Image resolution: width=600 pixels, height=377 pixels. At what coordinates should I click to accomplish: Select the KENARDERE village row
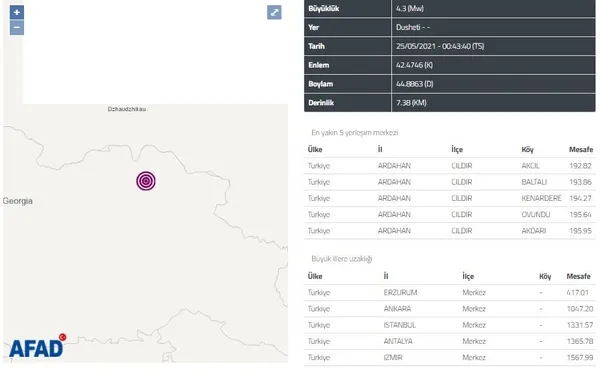[x=450, y=198]
